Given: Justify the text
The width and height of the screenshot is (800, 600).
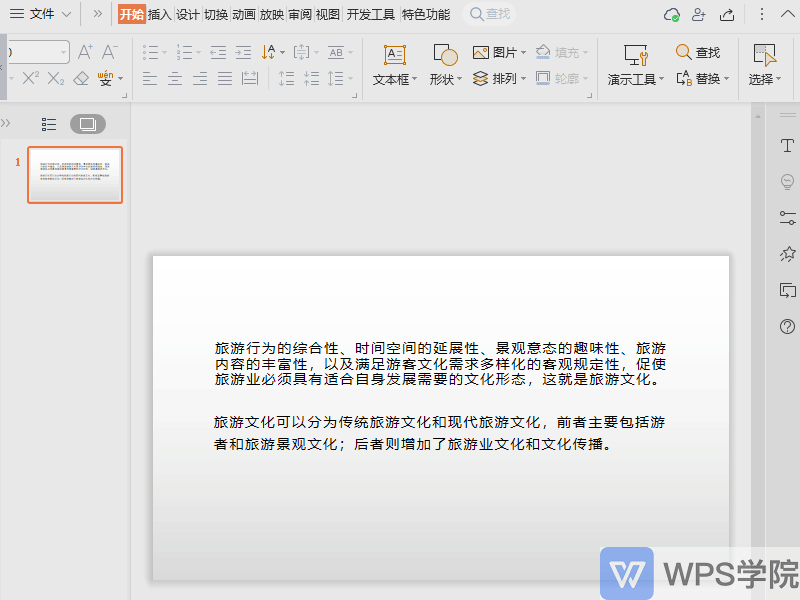Looking at the screenshot, I should 225,79.
